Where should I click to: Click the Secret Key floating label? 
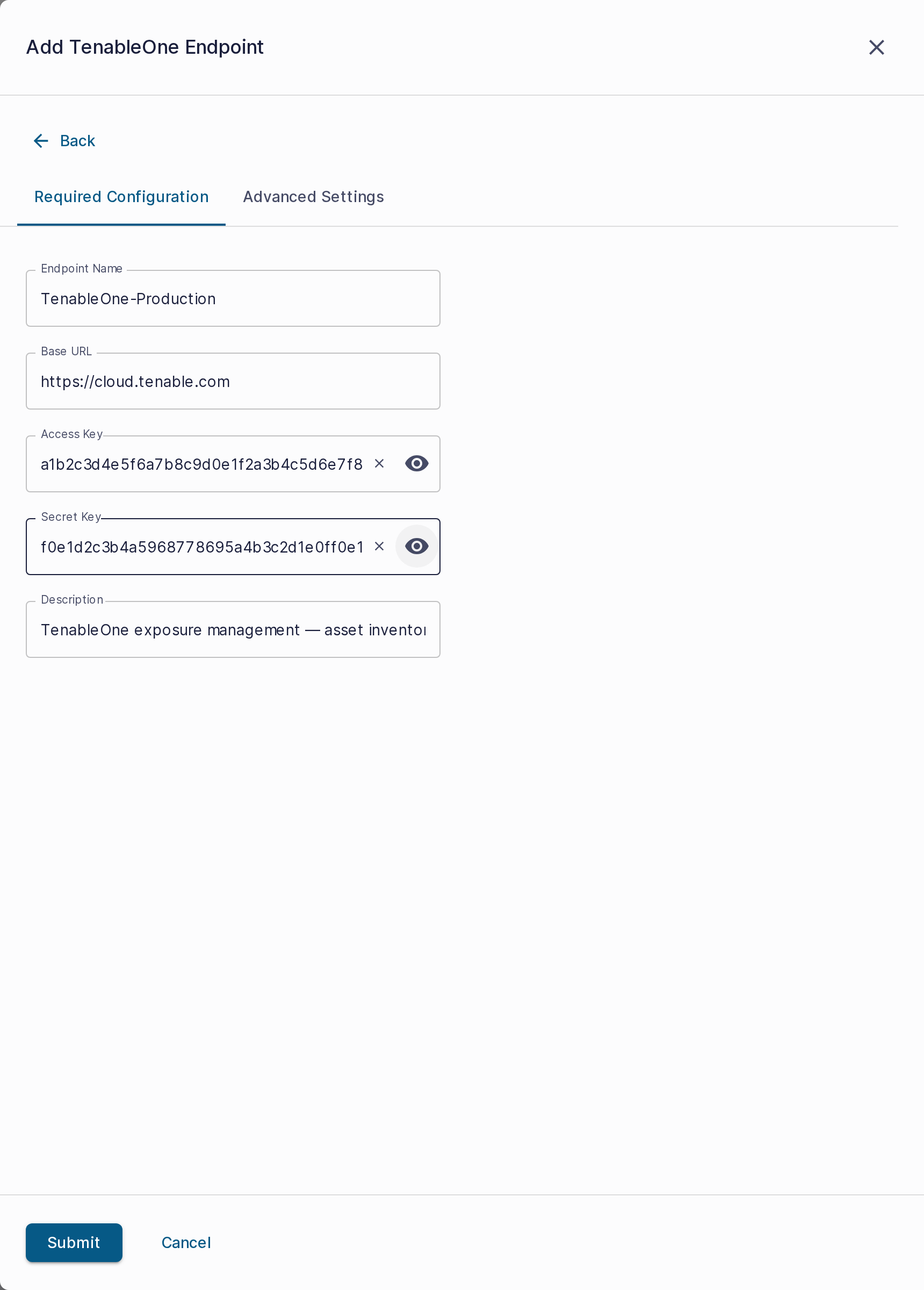[x=71, y=517]
